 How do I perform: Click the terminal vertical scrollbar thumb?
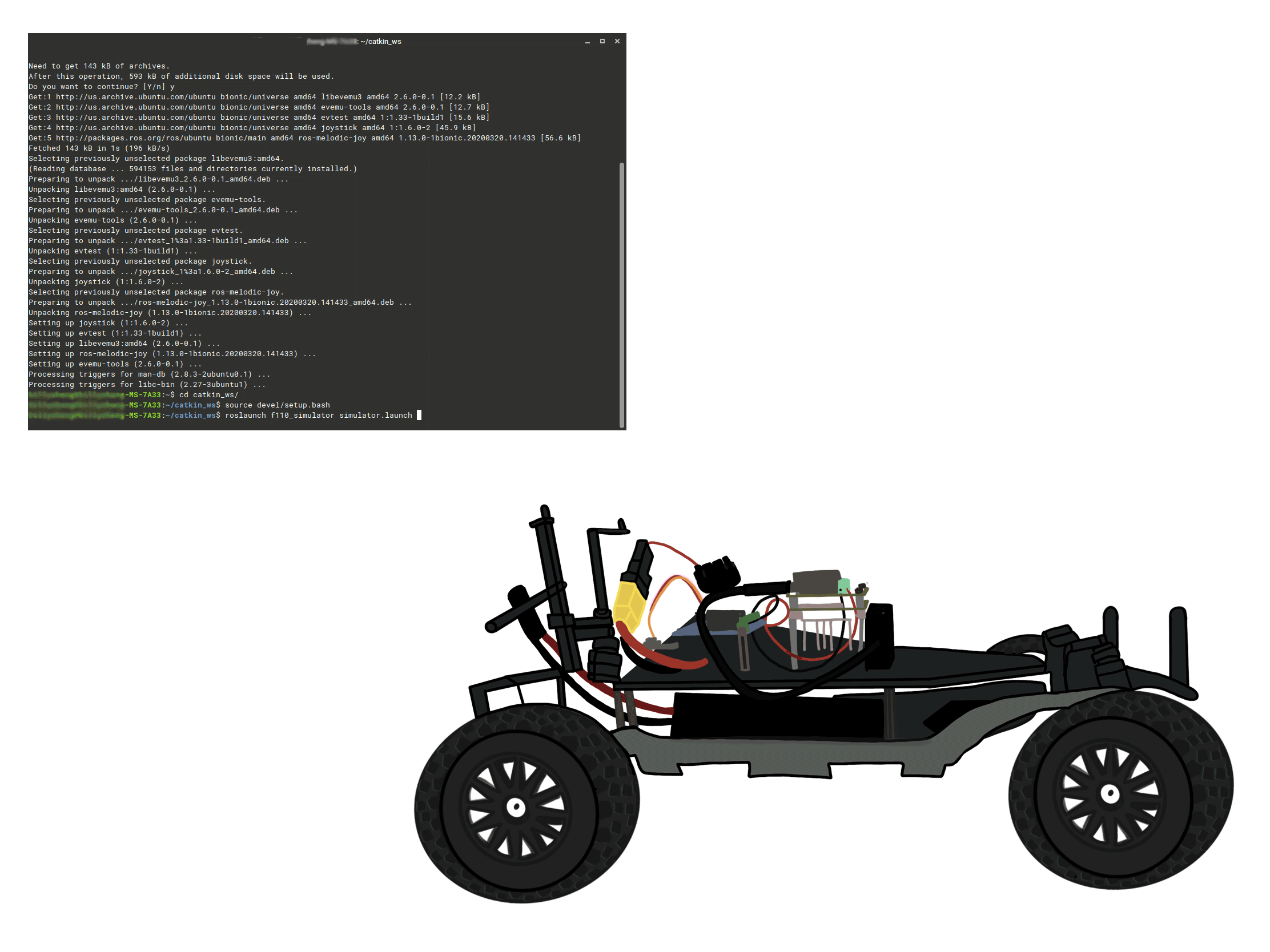click(x=622, y=295)
